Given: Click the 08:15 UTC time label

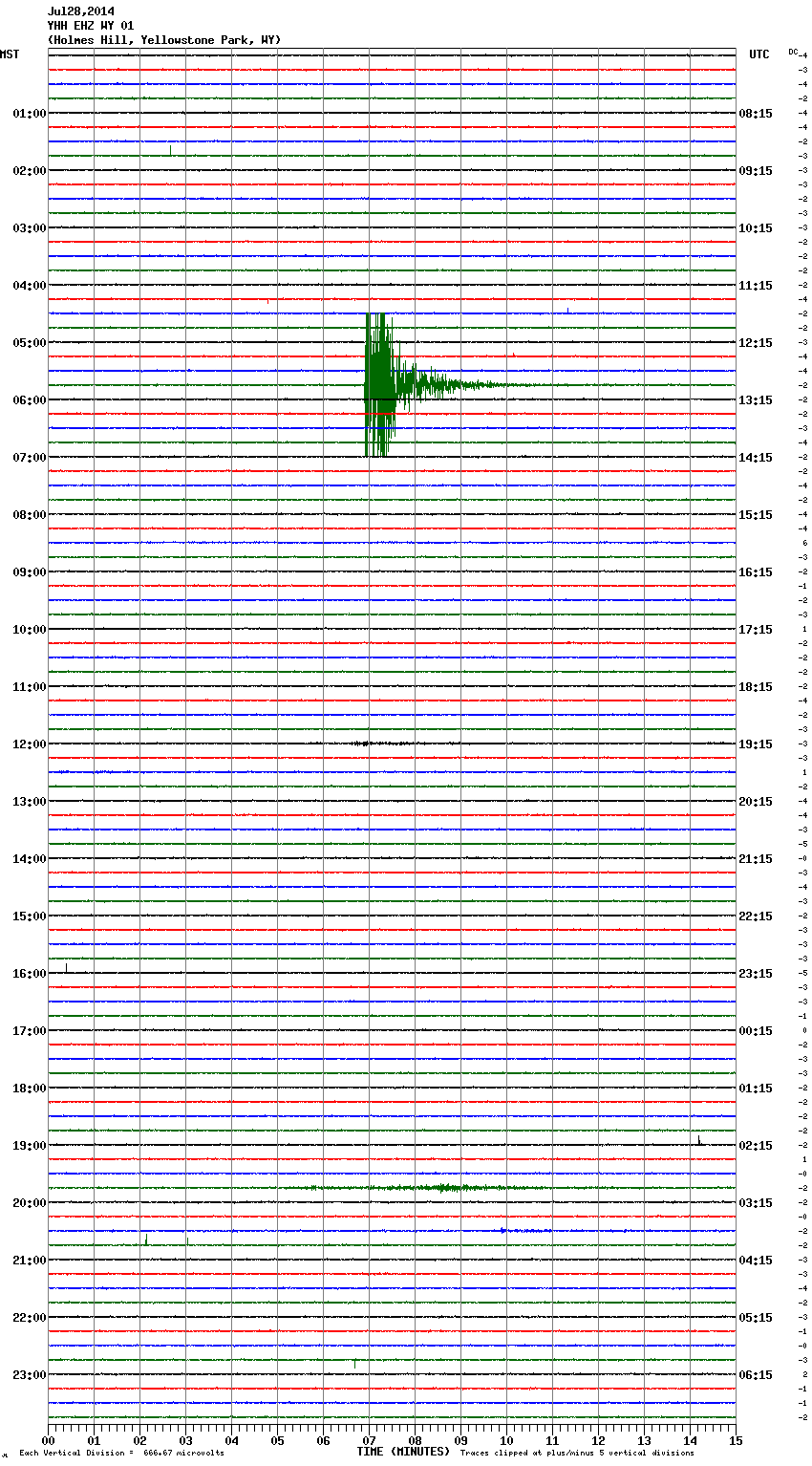Looking at the screenshot, I should coord(756,114).
